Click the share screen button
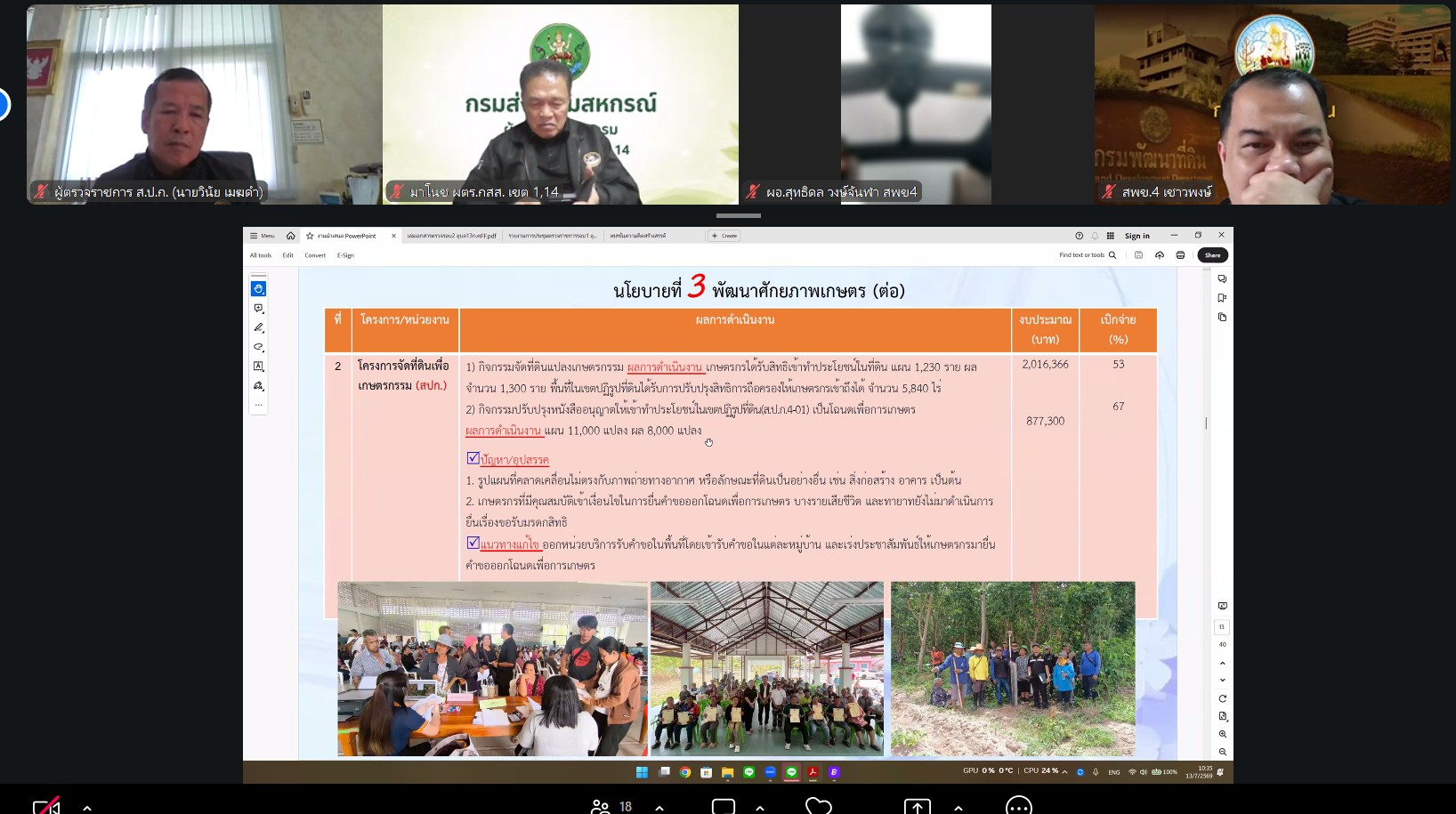The image size is (1456, 814). 917,806
